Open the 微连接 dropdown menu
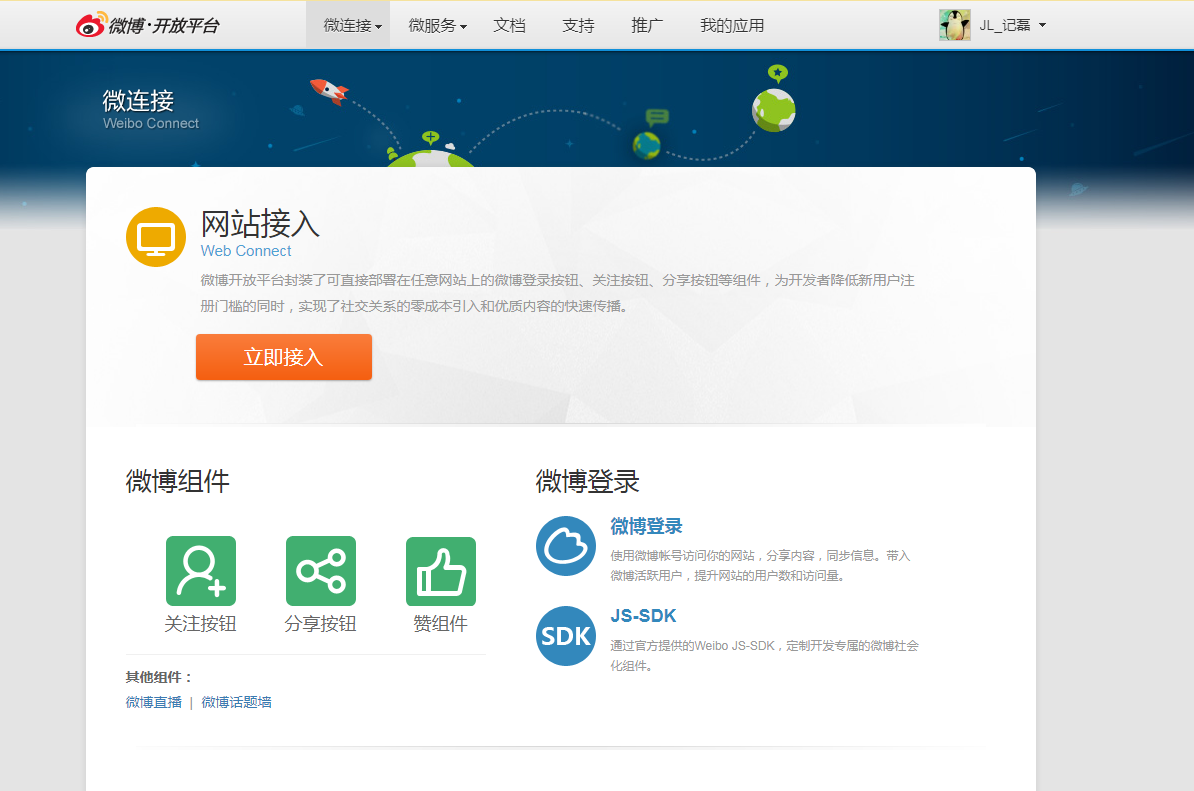 pyautogui.click(x=348, y=24)
